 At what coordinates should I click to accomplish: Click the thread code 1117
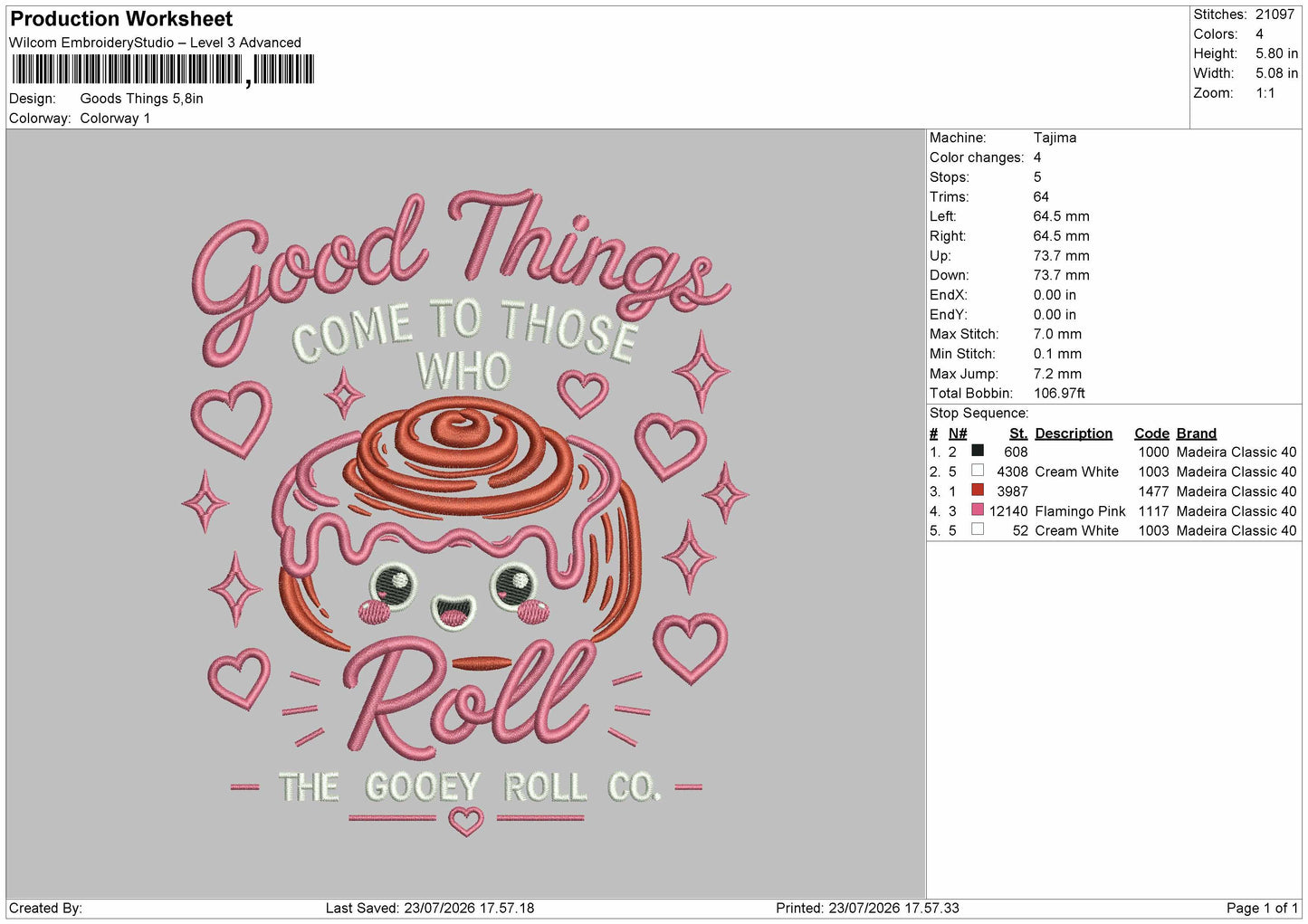[x=1153, y=511]
